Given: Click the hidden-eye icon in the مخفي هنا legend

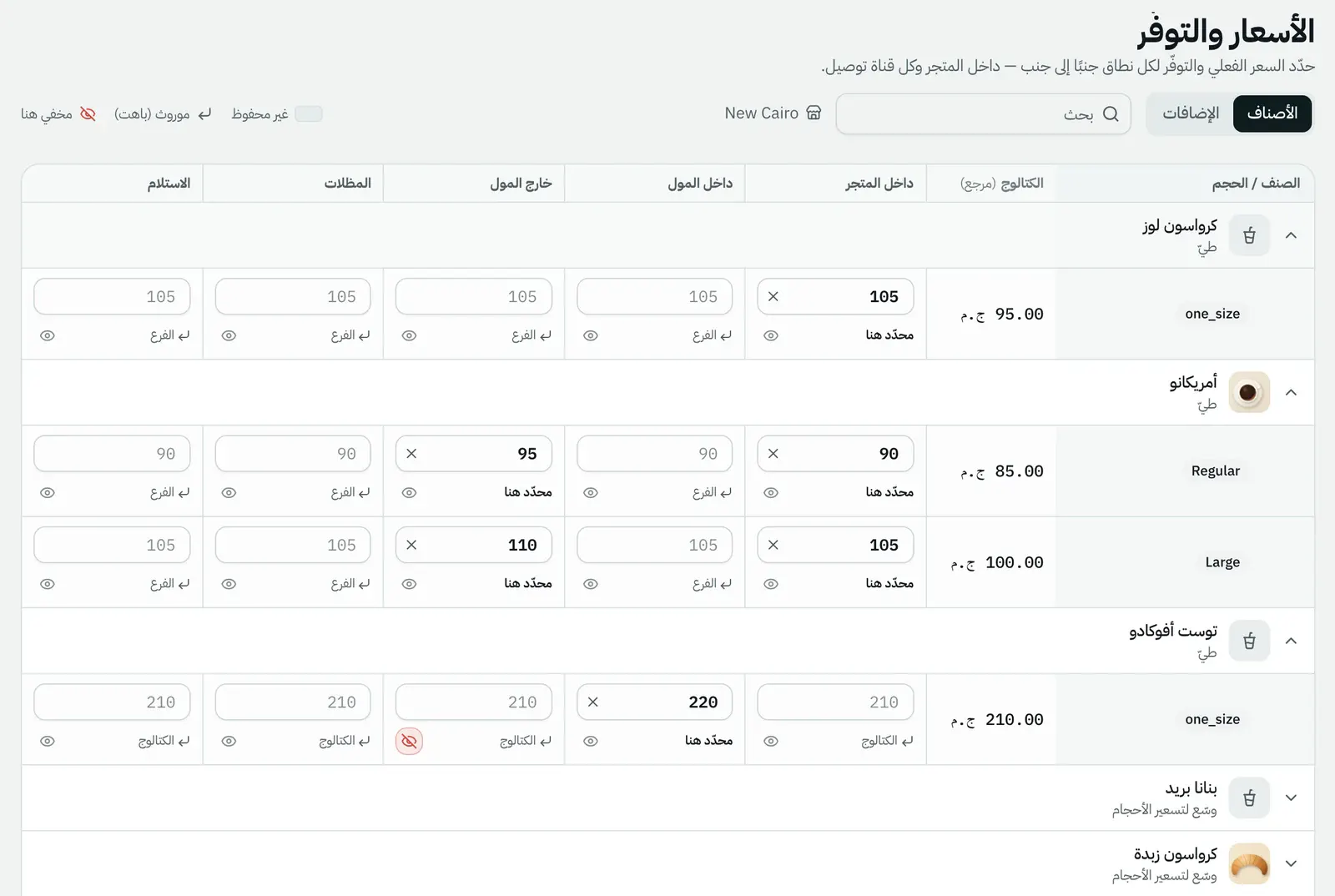Looking at the screenshot, I should (88, 113).
